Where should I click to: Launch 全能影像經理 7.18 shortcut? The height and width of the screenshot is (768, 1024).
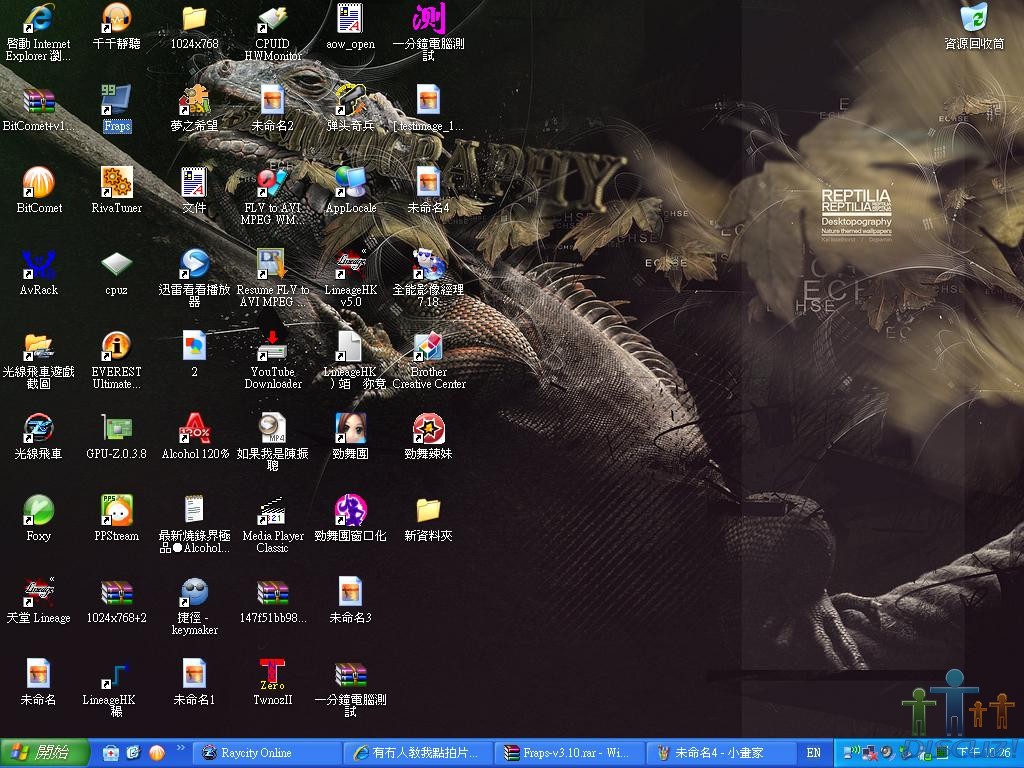point(428,264)
